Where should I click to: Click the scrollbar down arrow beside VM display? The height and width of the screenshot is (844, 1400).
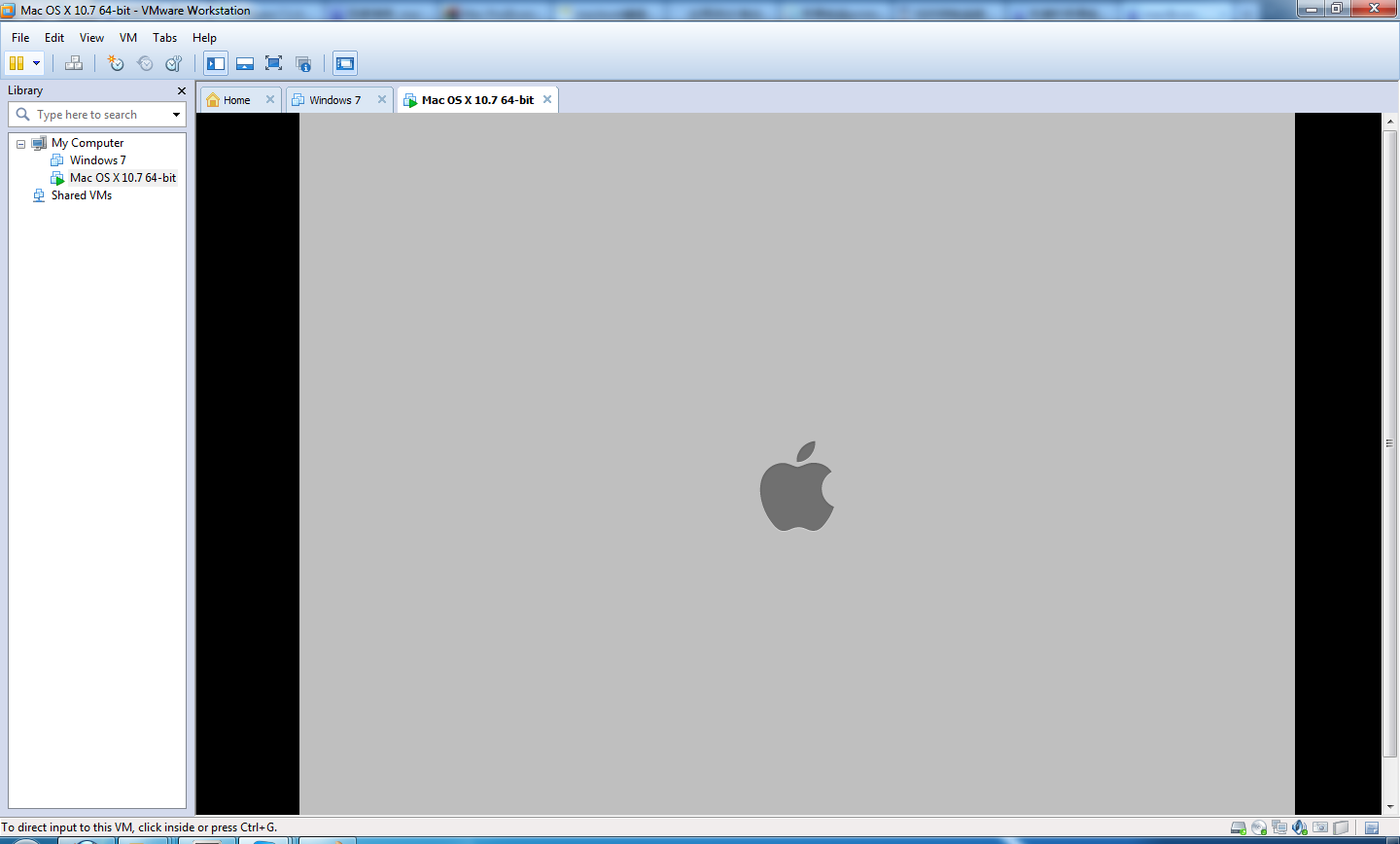tap(1389, 807)
